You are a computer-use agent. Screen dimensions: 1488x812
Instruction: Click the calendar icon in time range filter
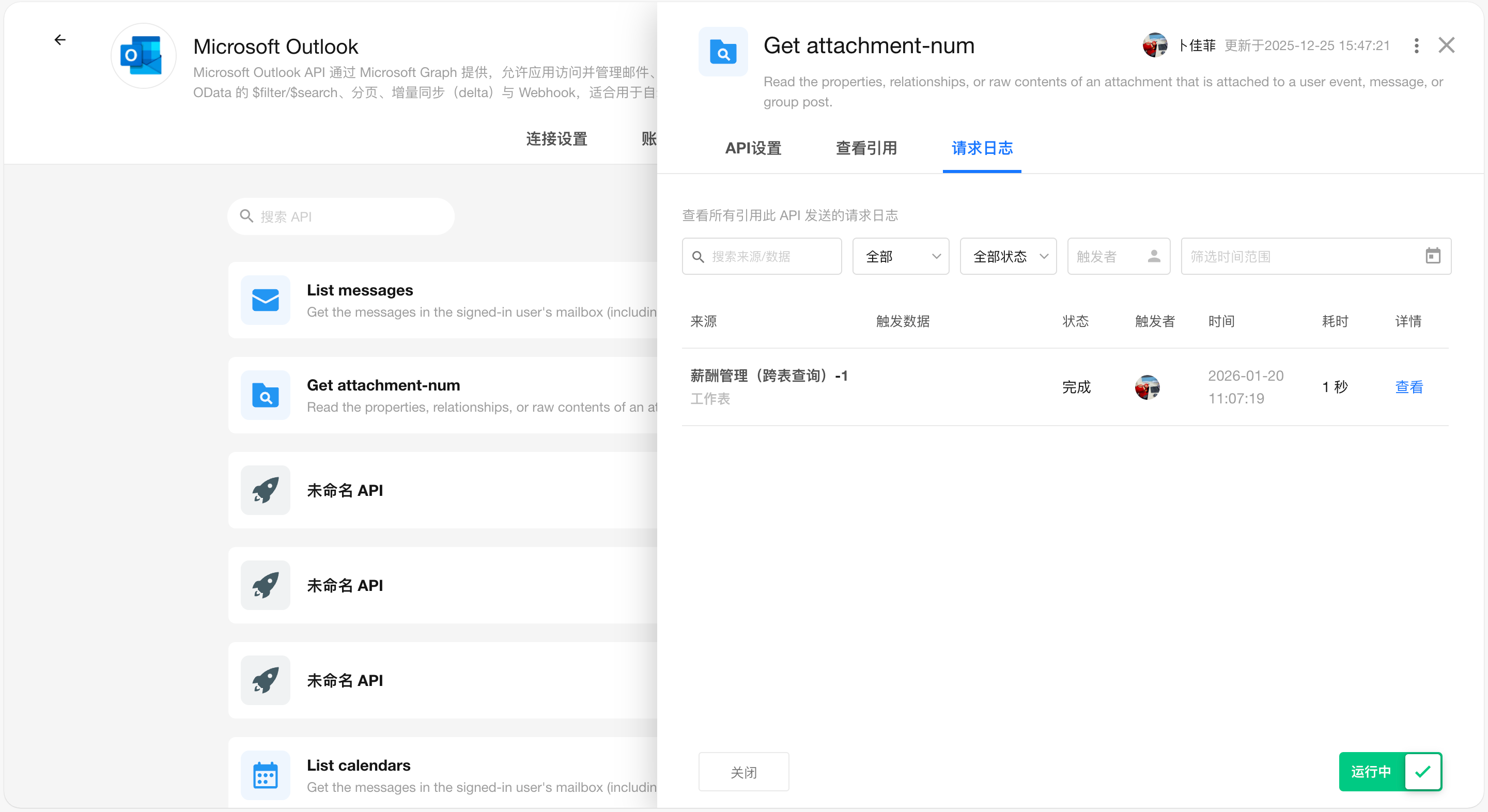[1433, 256]
